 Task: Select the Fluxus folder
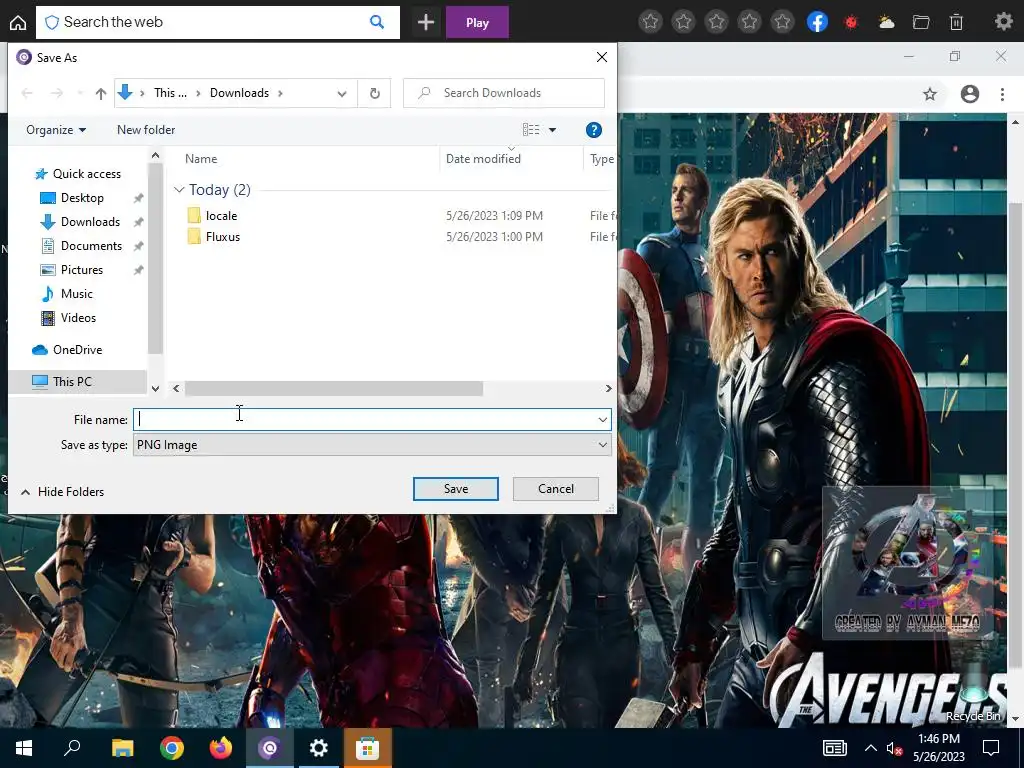(x=223, y=237)
